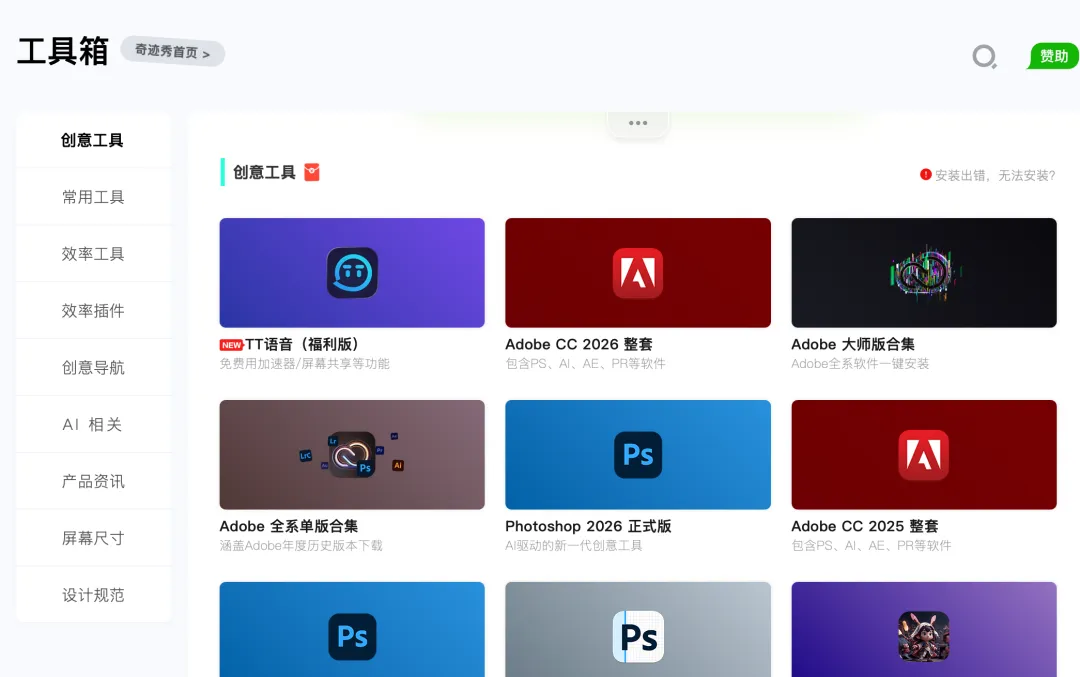Select AI 相关 in the sidebar
The height and width of the screenshot is (677, 1080).
pos(93,425)
